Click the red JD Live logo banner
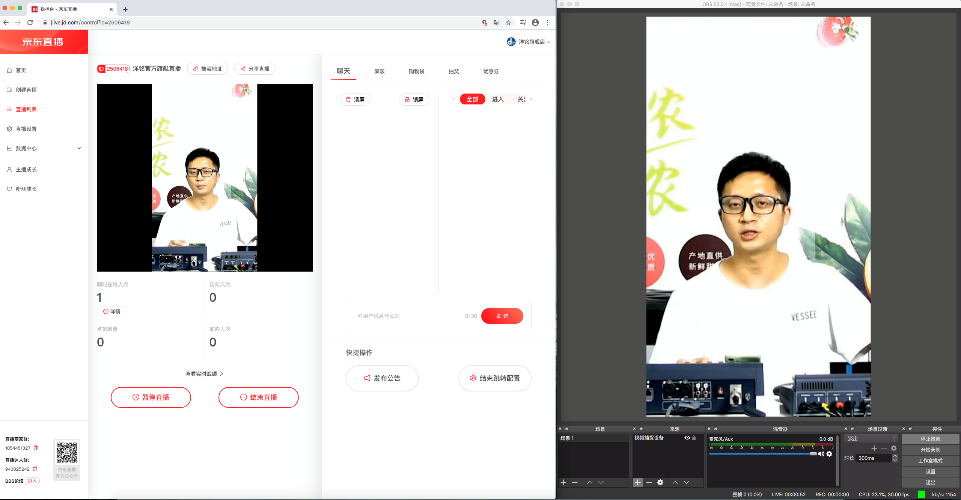This screenshot has width=961, height=500. pos(44,42)
